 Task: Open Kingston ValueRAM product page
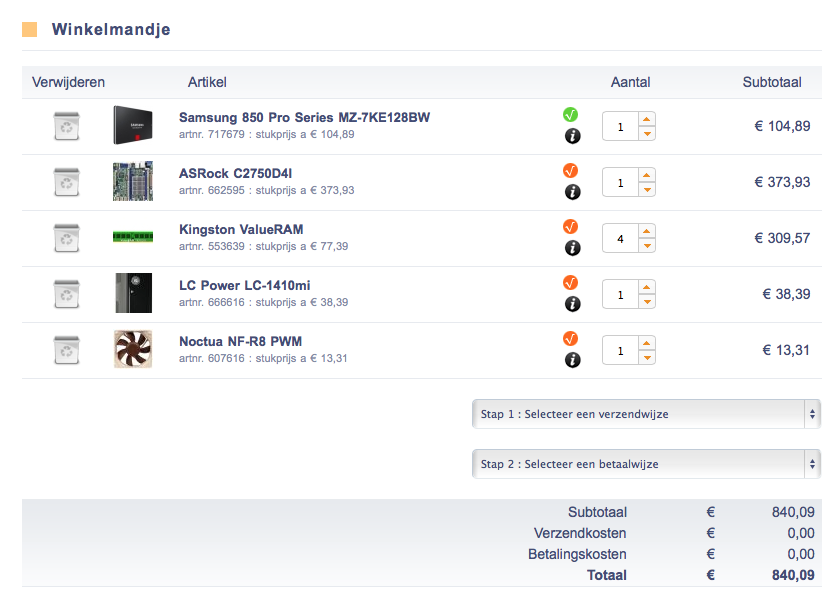pos(241,229)
